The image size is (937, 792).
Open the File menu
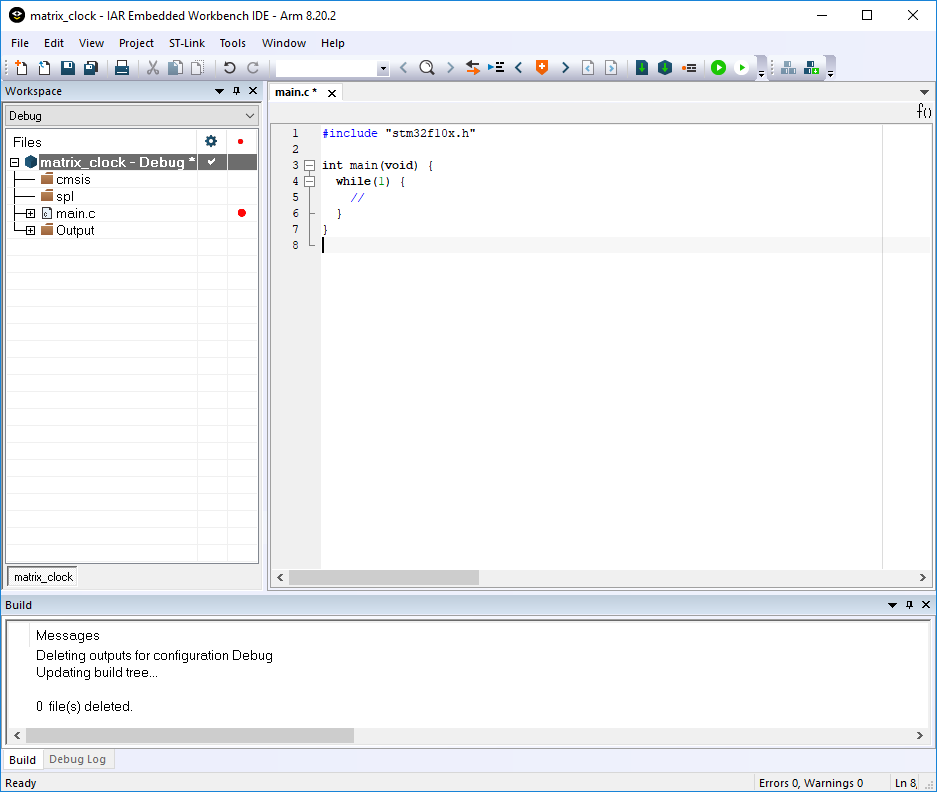coord(20,43)
